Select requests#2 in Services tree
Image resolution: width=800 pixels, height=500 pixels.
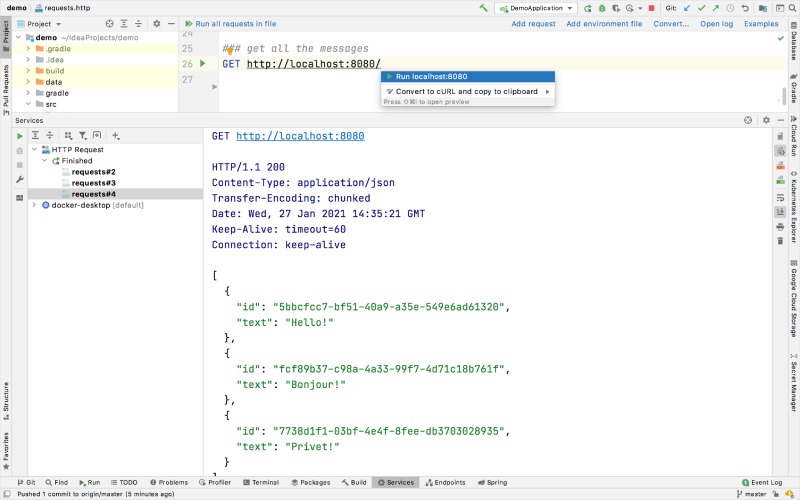[93, 172]
